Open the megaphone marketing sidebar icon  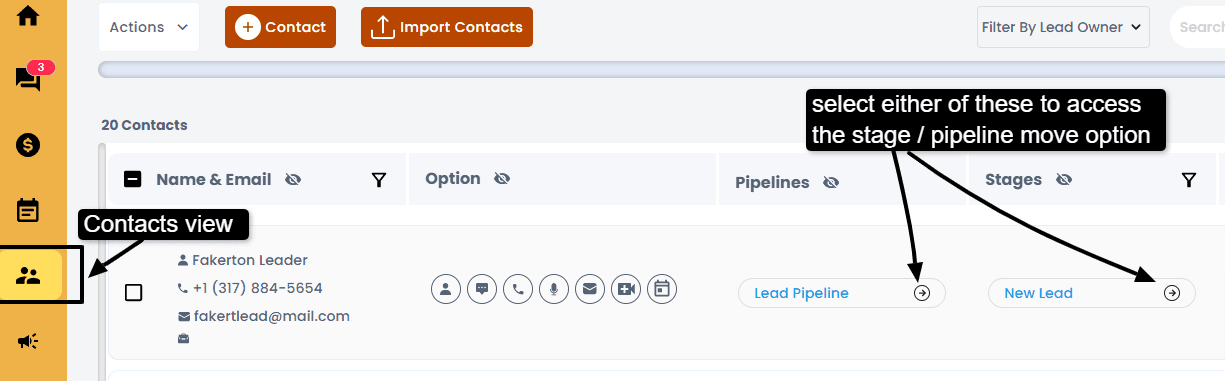[28, 341]
